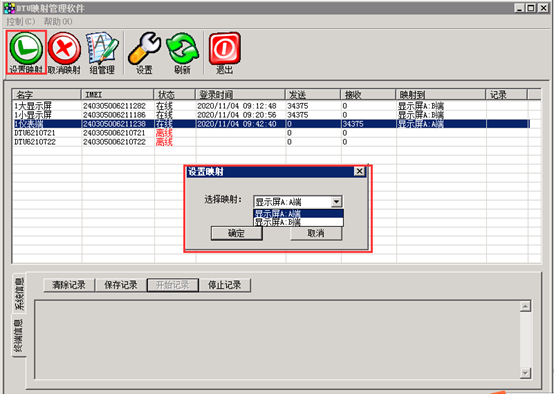Close the 设置映射 dialog
This screenshot has height=394, width=554.
[359, 171]
